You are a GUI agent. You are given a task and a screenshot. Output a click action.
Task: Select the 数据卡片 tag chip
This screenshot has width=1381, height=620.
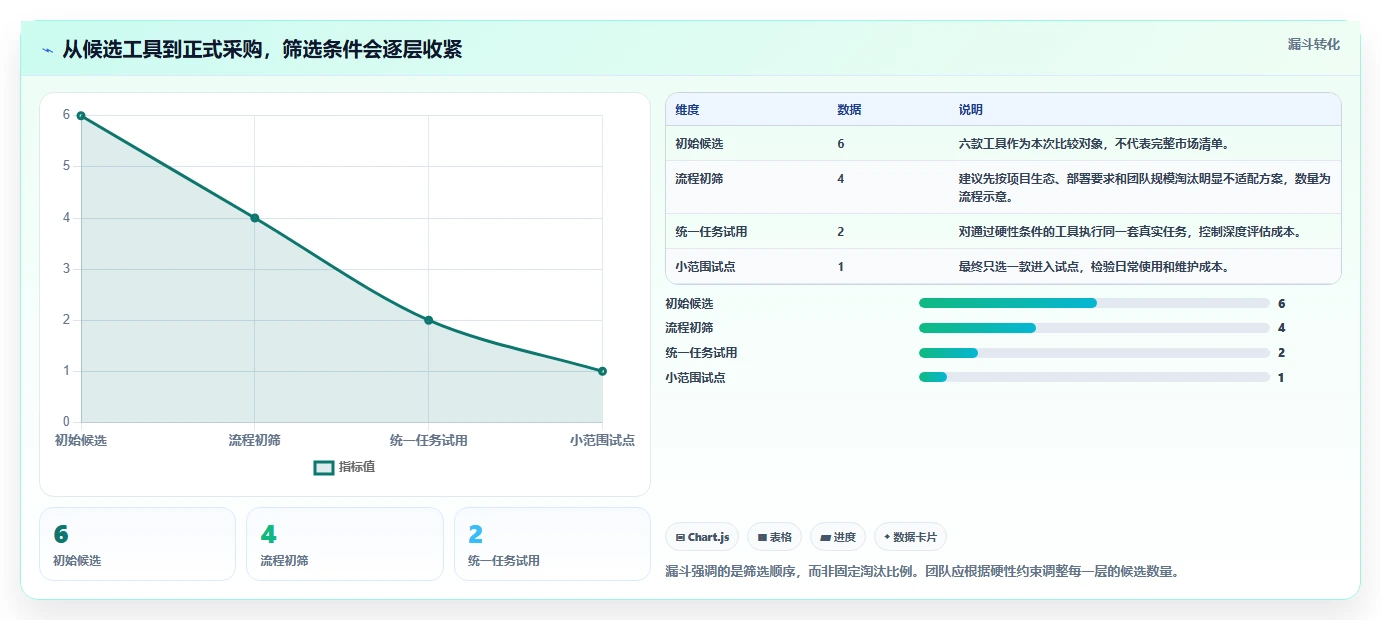point(910,537)
